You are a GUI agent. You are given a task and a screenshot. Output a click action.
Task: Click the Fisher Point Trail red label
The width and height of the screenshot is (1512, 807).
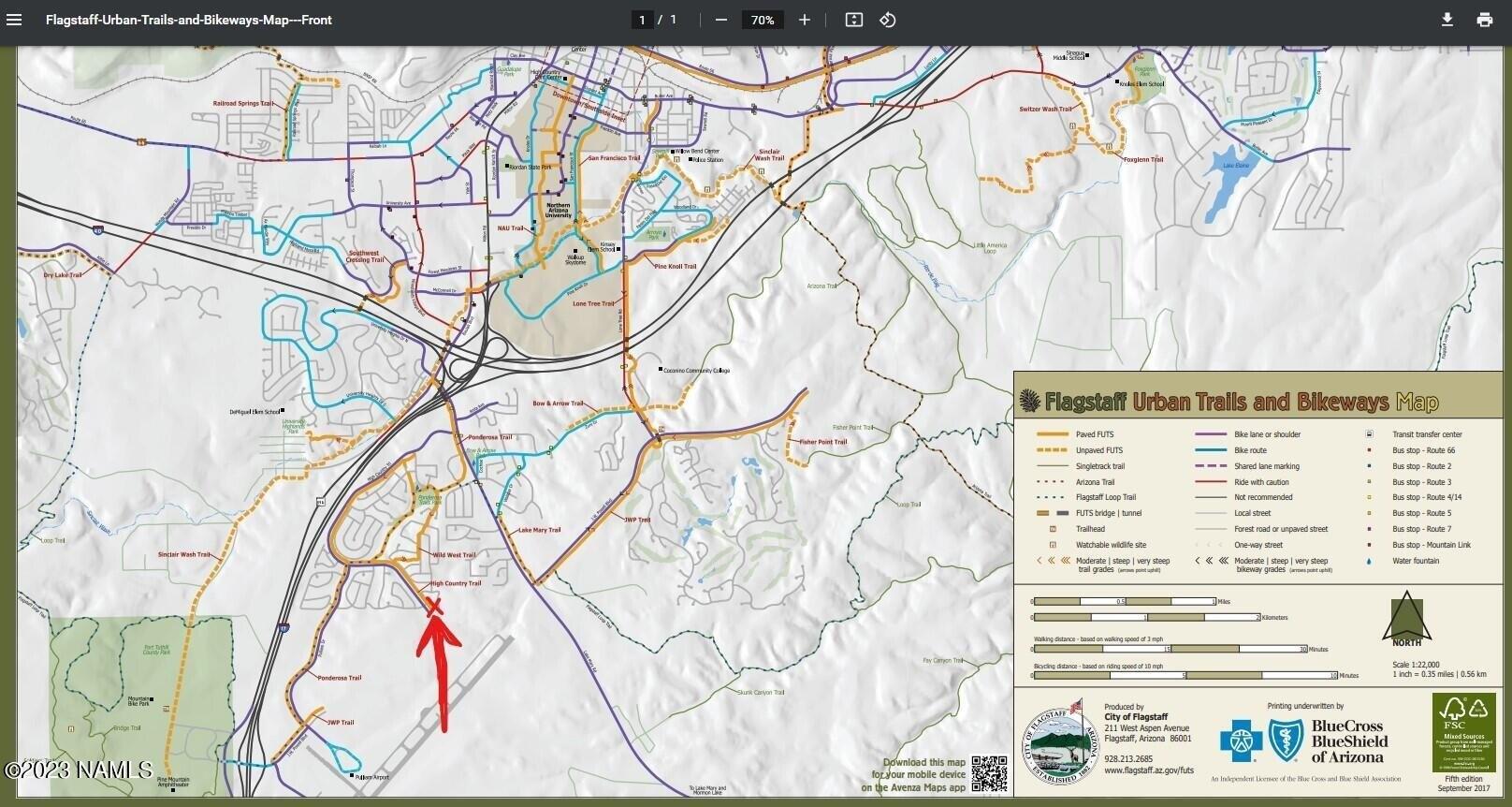pyautogui.click(x=823, y=442)
